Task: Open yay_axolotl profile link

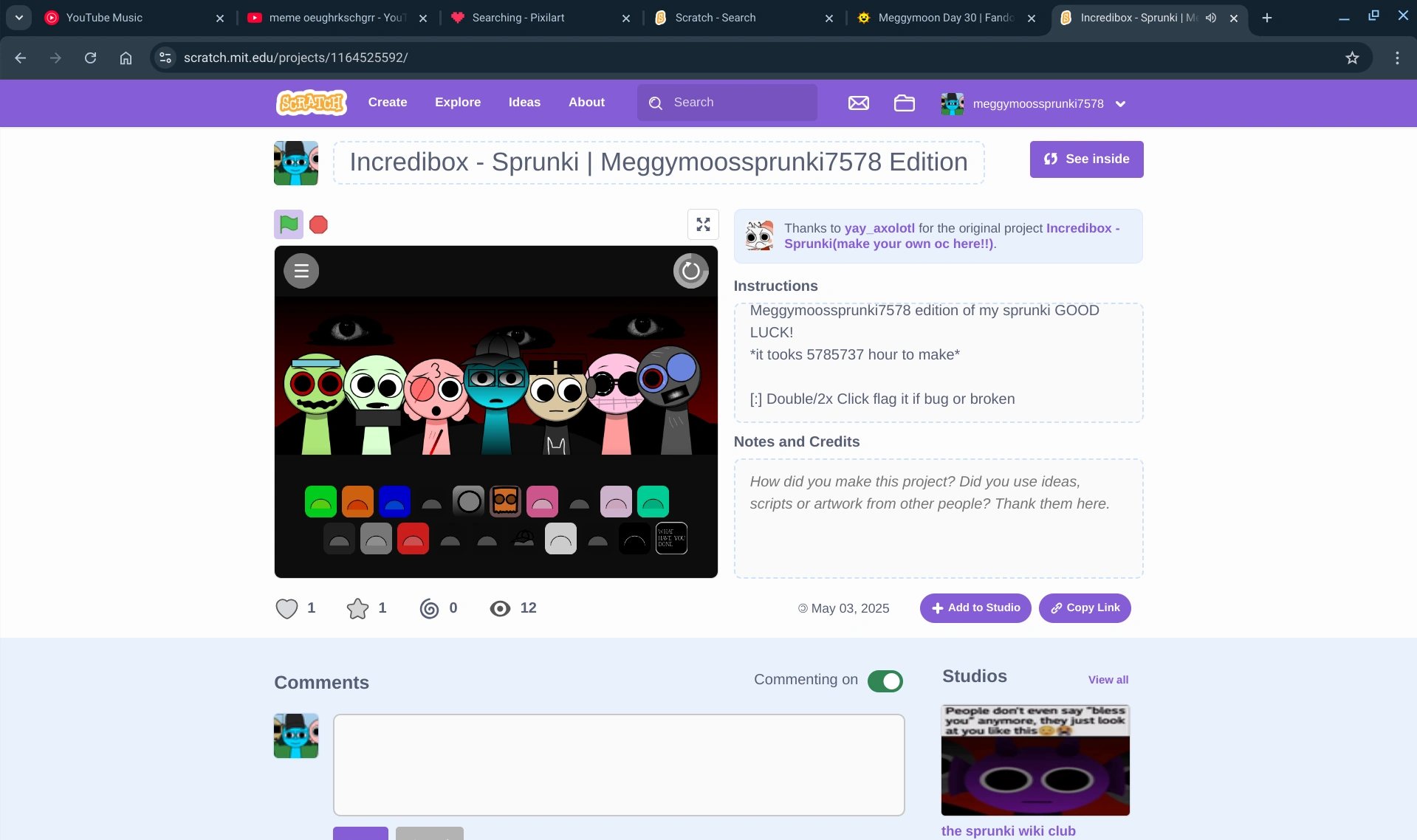Action: coord(879,229)
